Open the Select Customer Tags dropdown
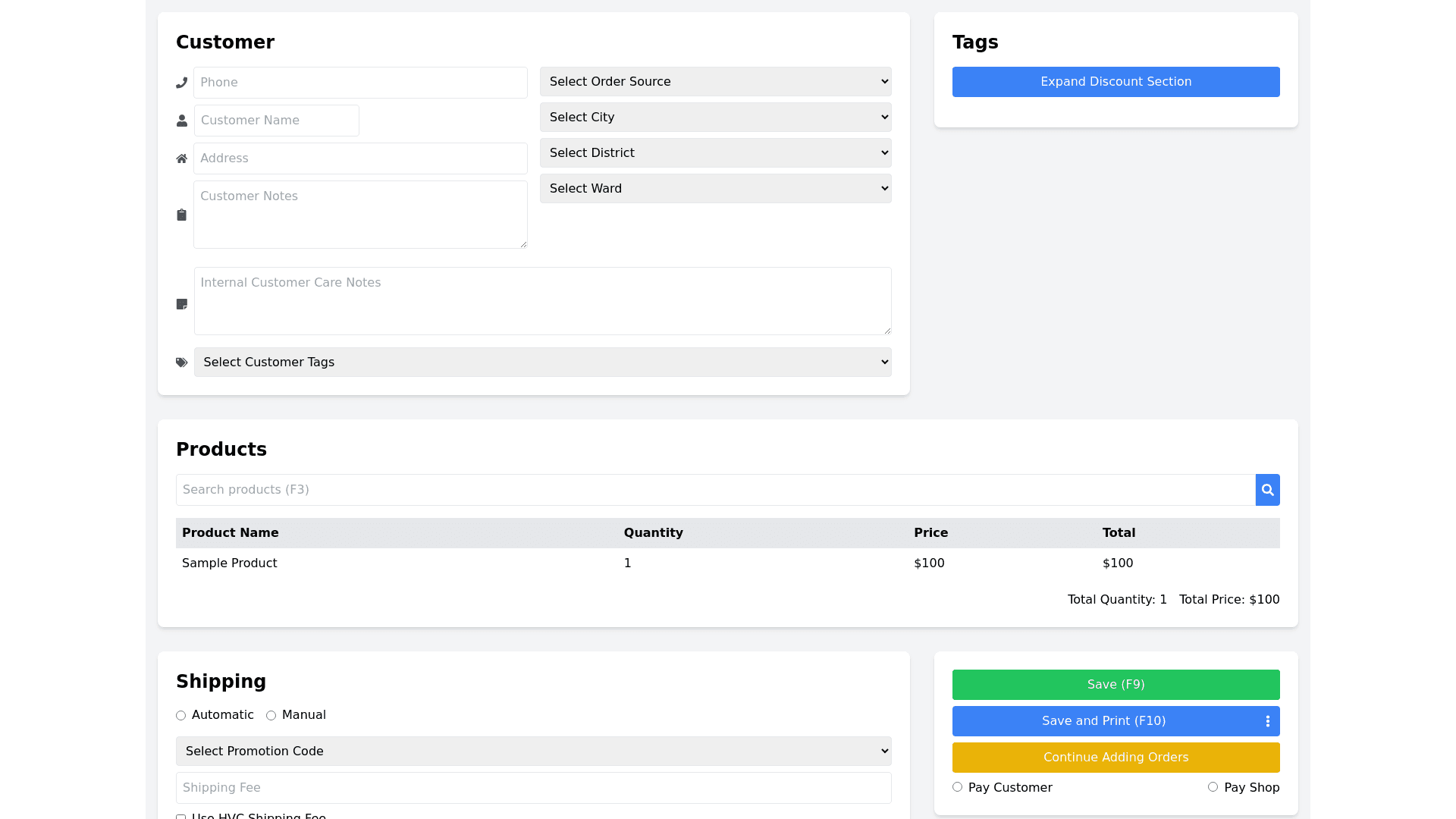1456x819 pixels. [542, 362]
